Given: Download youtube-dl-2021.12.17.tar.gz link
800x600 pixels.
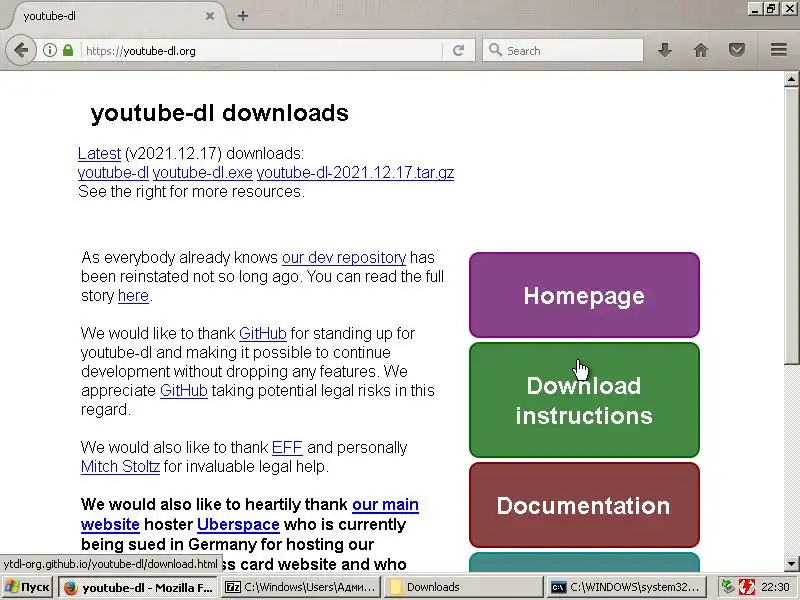Looking at the screenshot, I should click(x=355, y=173).
